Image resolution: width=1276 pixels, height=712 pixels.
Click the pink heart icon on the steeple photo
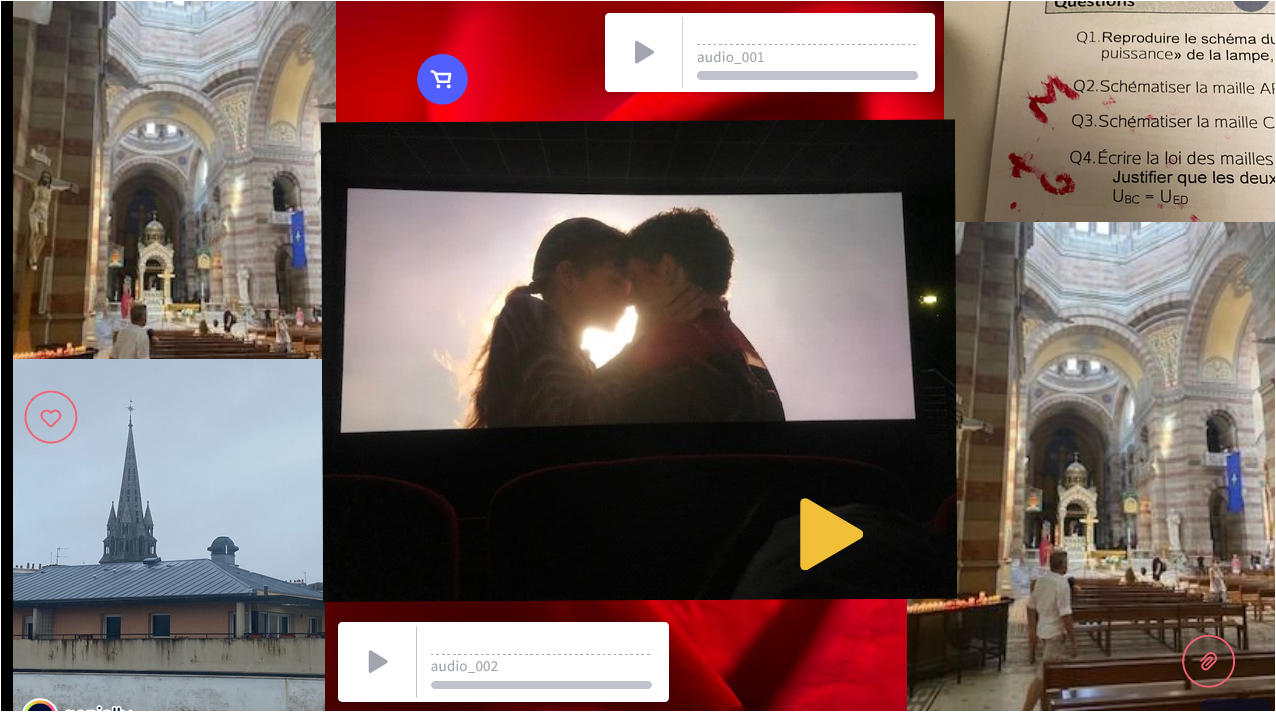pos(51,418)
